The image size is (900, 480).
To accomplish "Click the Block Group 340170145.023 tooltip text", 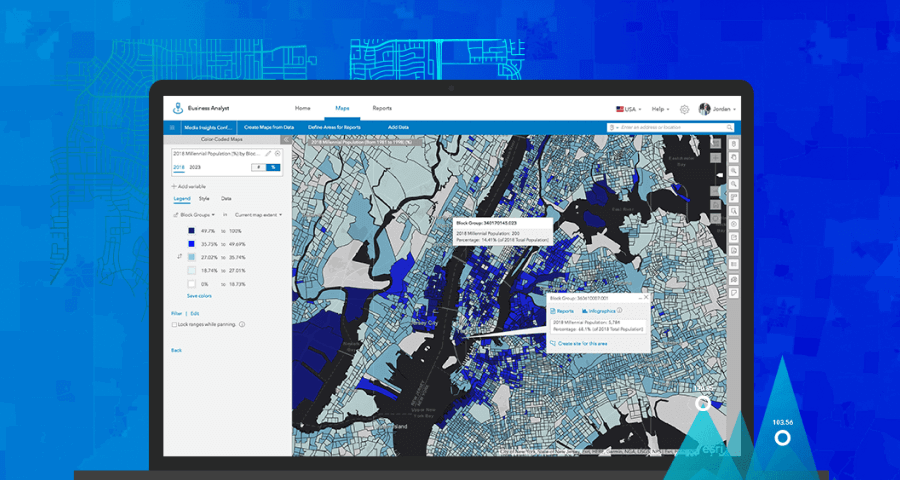I will click(487, 222).
